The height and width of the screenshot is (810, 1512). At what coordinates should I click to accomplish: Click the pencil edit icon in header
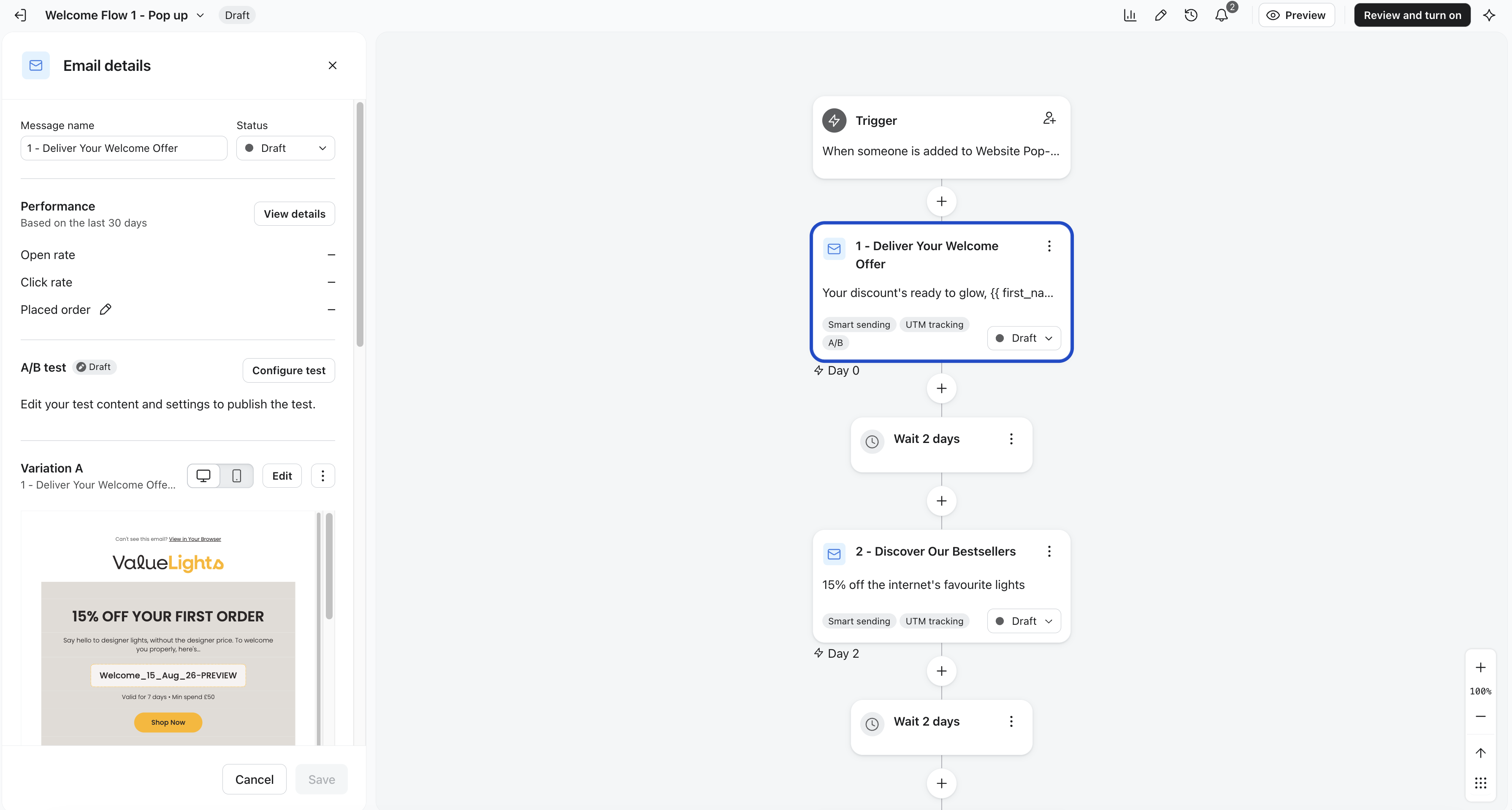click(1160, 15)
